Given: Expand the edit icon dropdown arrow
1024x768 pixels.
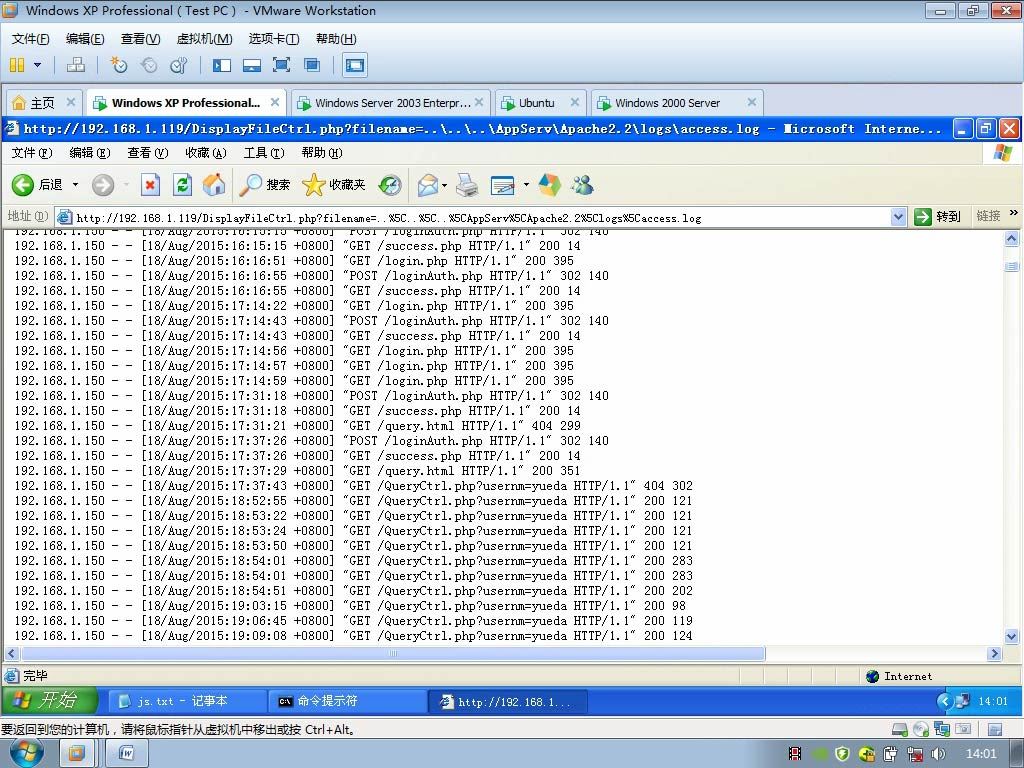Looking at the screenshot, I should (x=526, y=185).
